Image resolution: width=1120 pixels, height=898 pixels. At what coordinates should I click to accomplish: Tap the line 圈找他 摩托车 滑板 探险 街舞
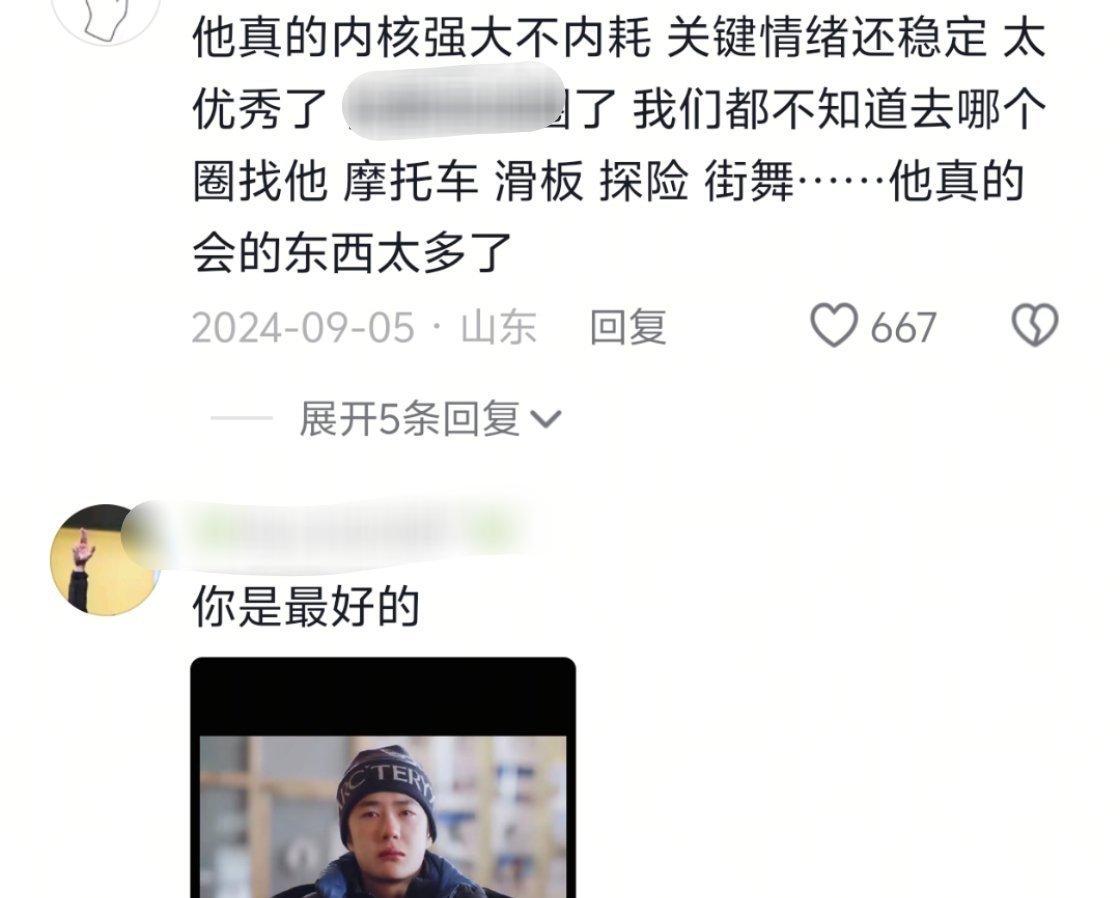tap(609, 181)
